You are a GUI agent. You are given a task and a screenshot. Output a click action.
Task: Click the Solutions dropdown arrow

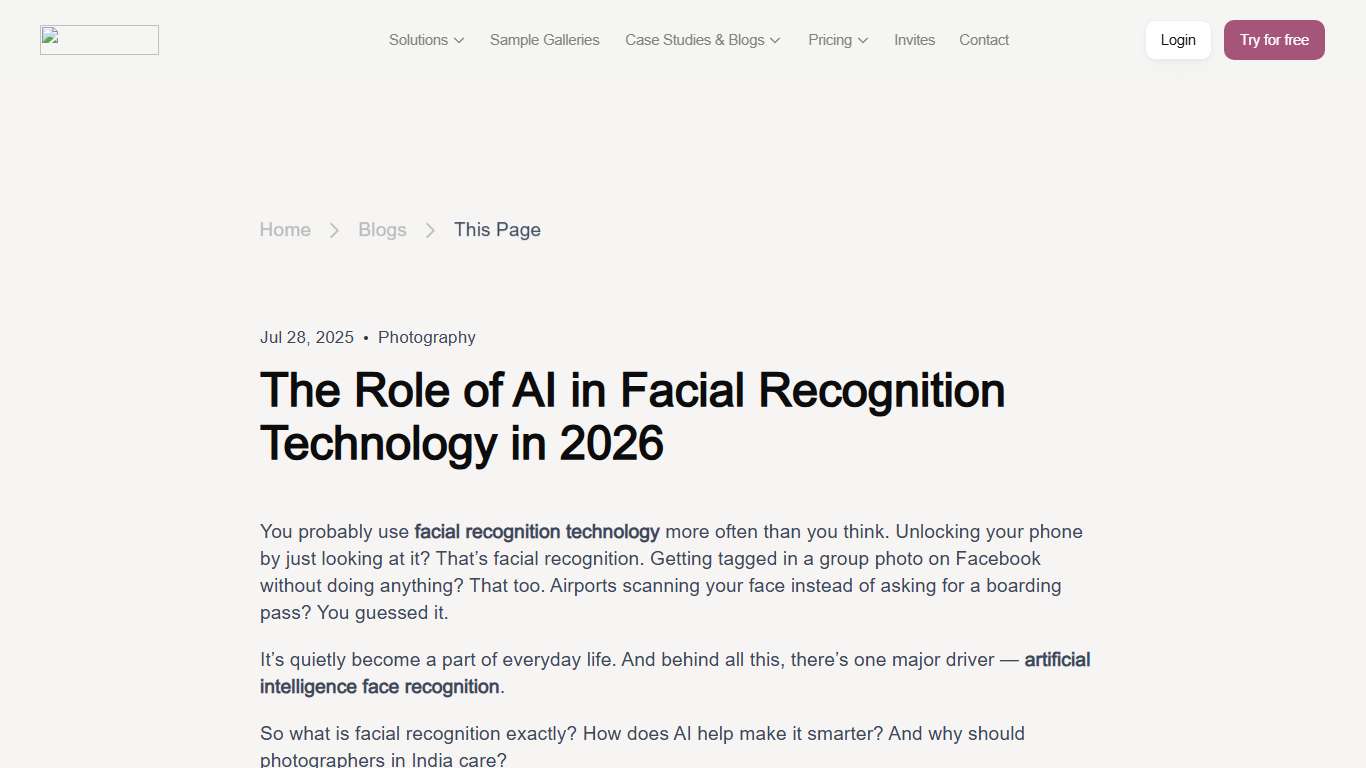click(x=460, y=40)
